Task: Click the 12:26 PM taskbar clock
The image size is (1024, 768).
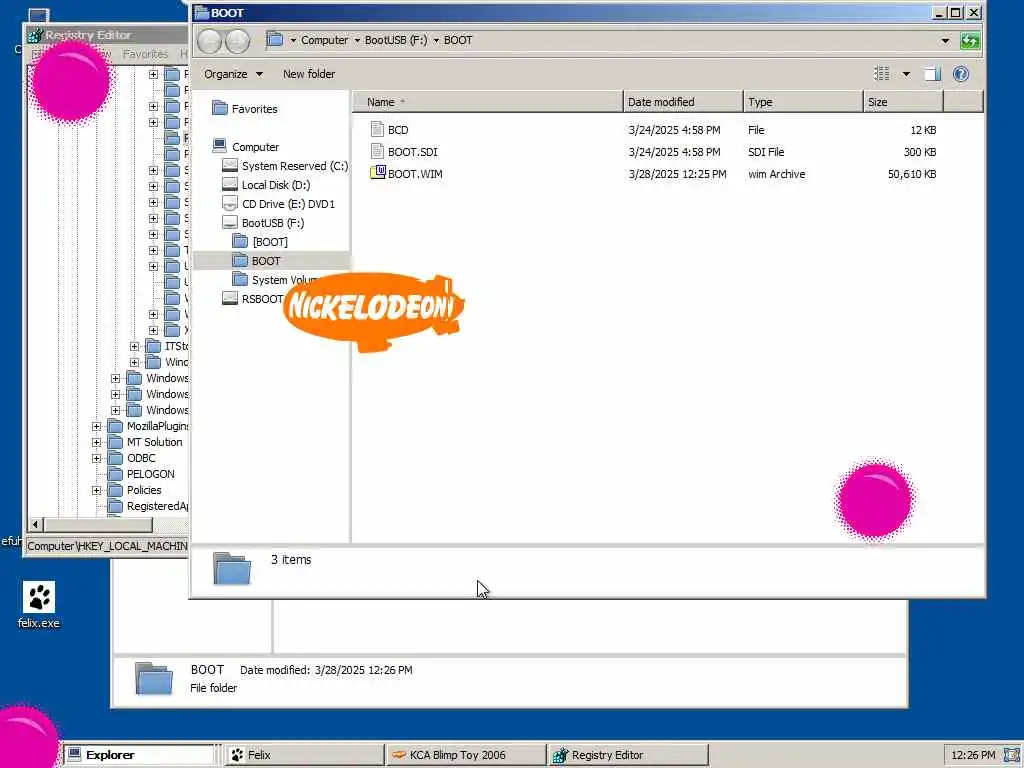Action: coord(973,755)
